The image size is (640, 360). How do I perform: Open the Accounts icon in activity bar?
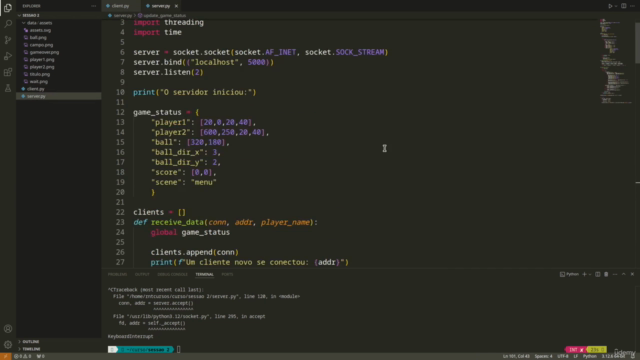coord(8,329)
